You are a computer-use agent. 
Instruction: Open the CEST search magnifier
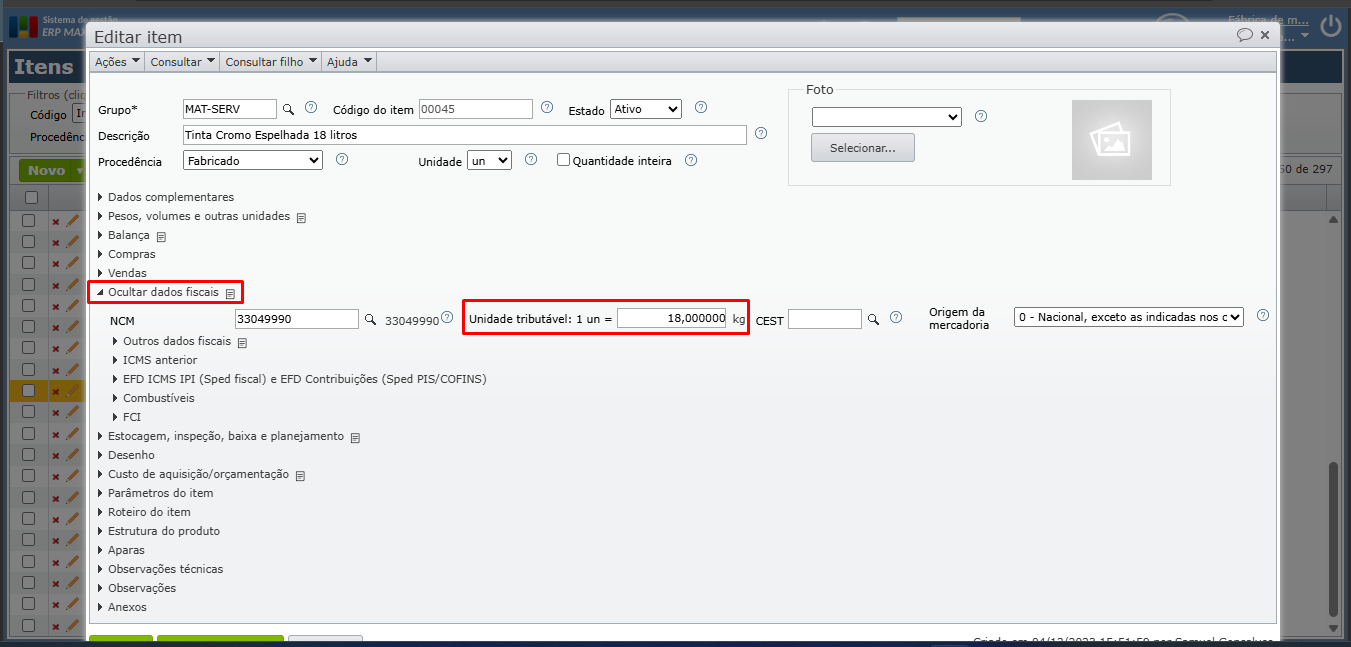coord(873,319)
